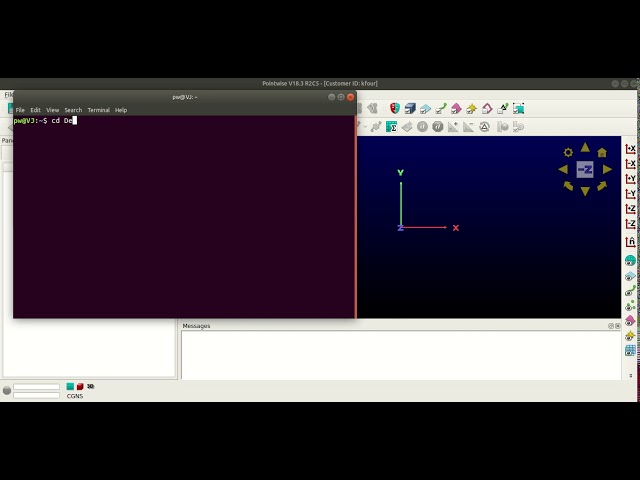The height and width of the screenshot is (480, 640).
Task: Click the circular triangle re-initialize icon
Action: pos(484,127)
